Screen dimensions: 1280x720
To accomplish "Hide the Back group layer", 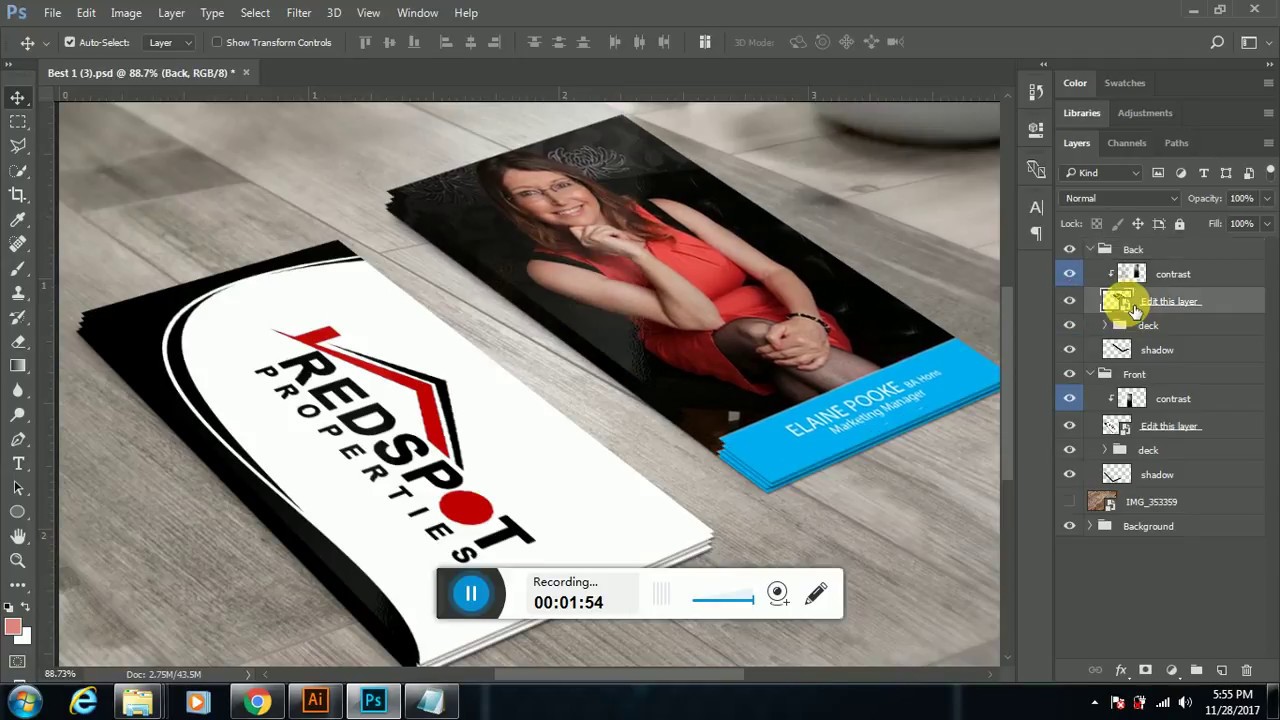I will (1070, 250).
